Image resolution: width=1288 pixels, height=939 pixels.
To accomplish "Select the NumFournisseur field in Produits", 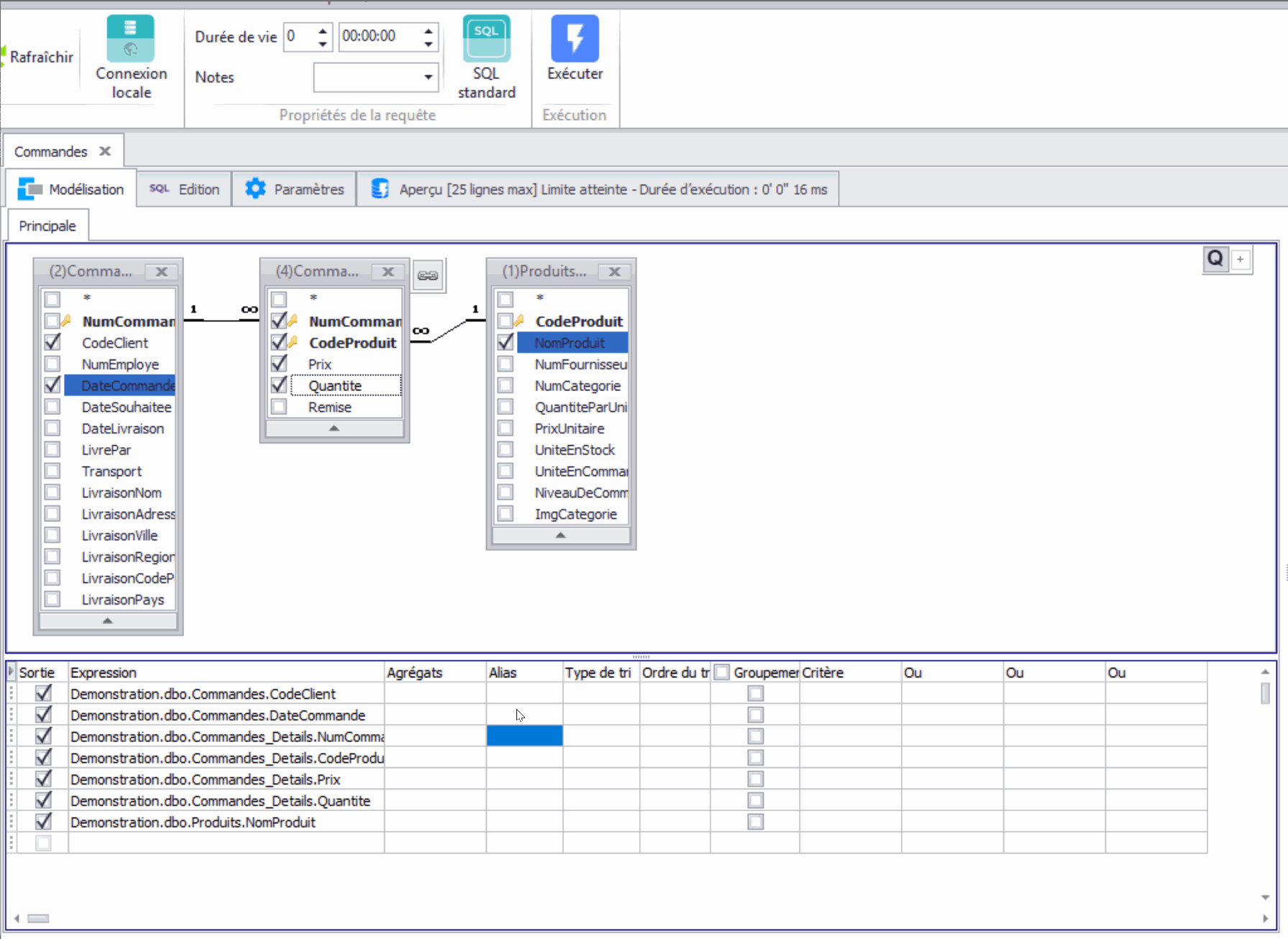I will 581,365.
